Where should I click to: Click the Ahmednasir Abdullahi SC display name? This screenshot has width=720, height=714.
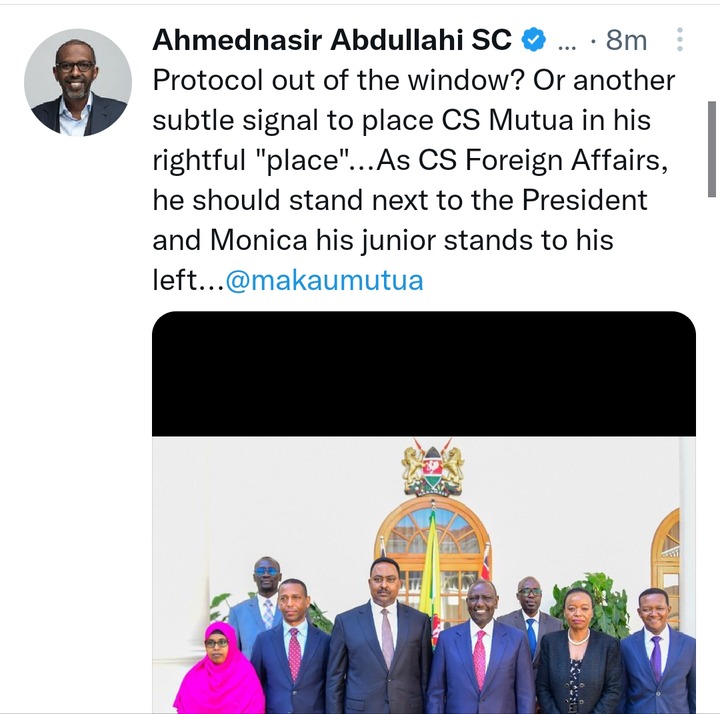click(332, 39)
